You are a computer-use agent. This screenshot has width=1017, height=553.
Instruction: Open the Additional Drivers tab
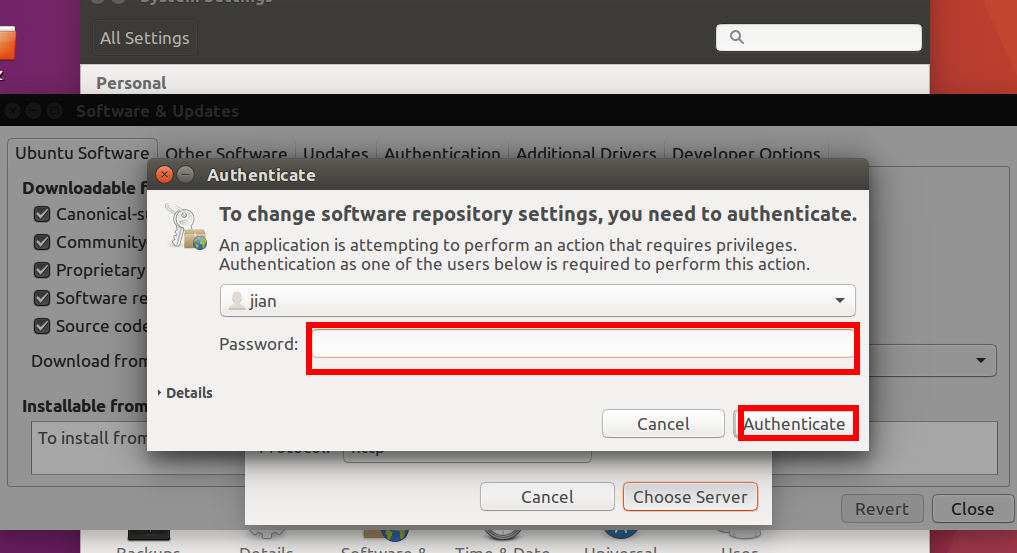click(x=586, y=154)
